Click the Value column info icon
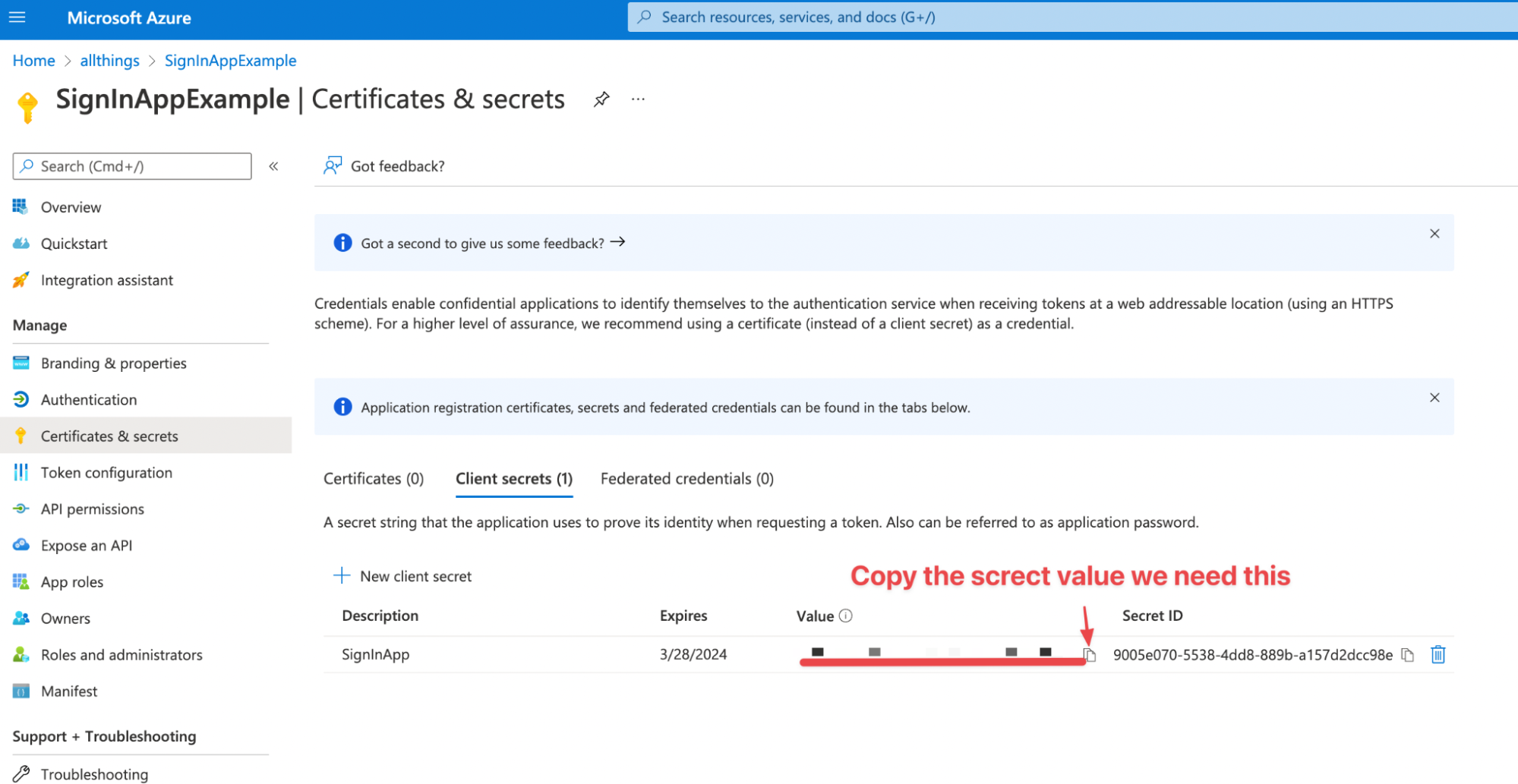Viewport: 1518px width, 784px height. [845, 616]
